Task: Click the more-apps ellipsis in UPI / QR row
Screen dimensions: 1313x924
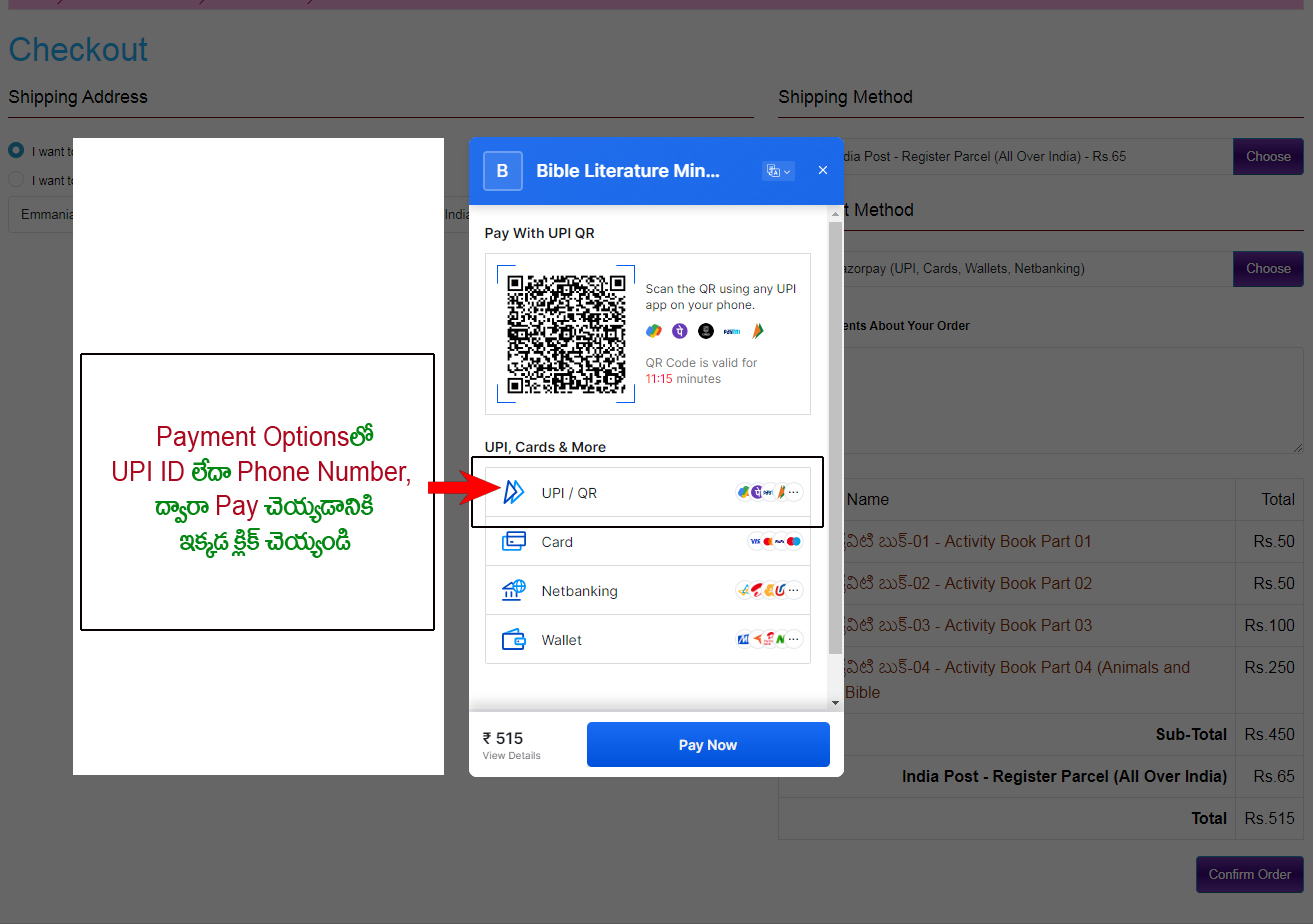Action: pyautogui.click(x=794, y=492)
